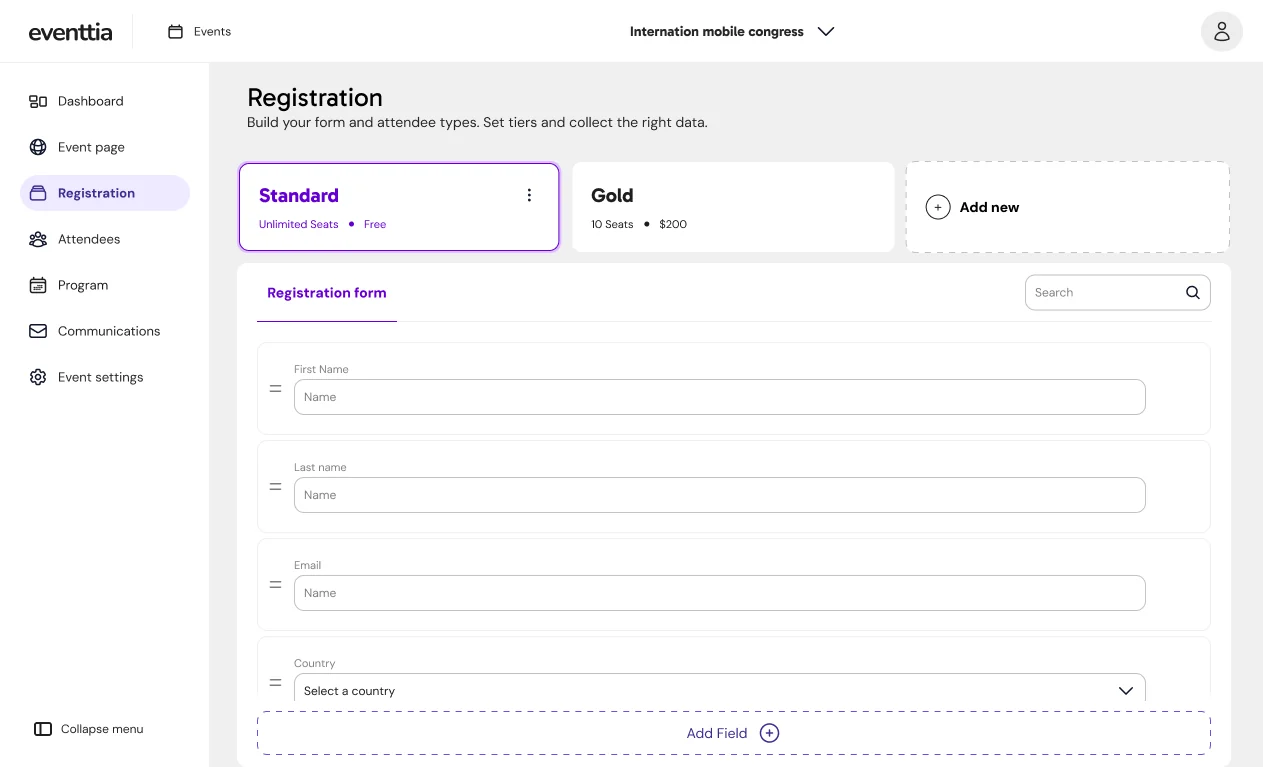Collapse the sidebar menu
The width and height of the screenshot is (1263, 767).
click(89, 729)
